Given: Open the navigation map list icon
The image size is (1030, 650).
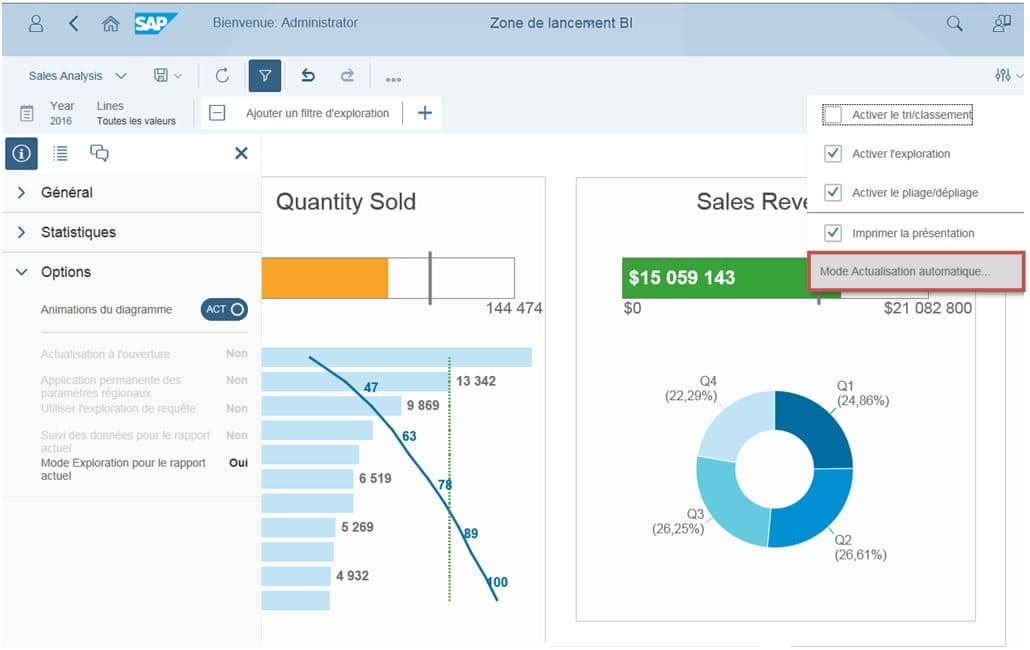Looking at the screenshot, I should click(x=60, y=154).
